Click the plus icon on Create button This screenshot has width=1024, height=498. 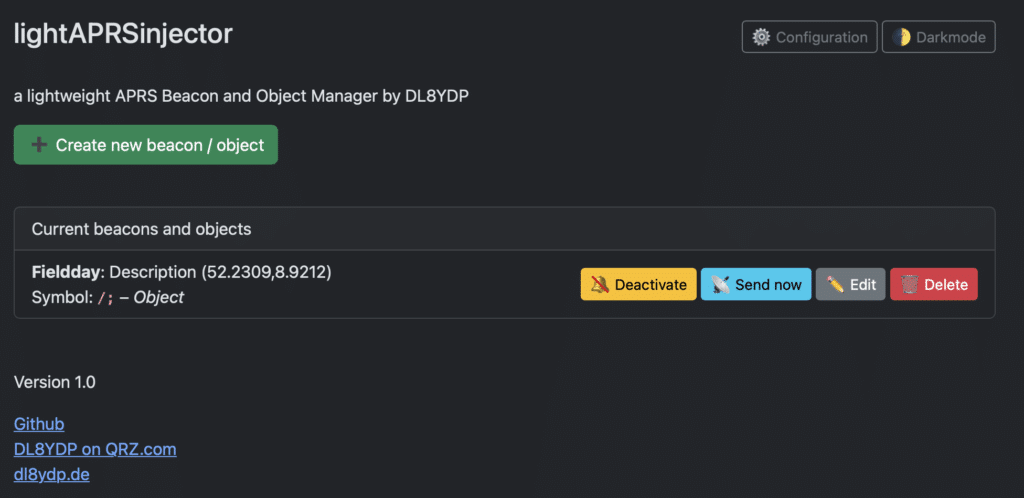(x=39, y=145)
